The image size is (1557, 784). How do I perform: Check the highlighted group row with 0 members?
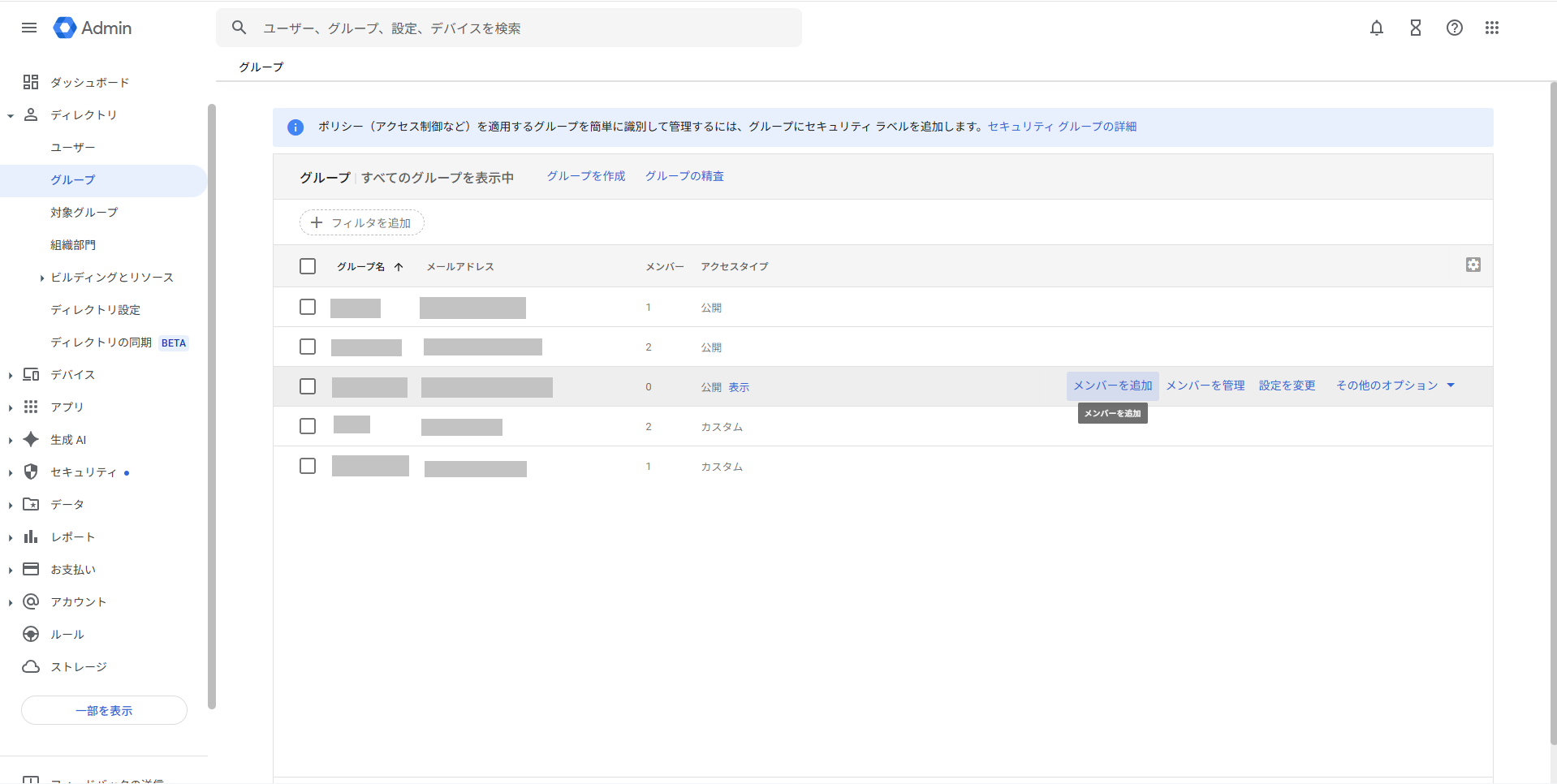[x=308, y=386]
